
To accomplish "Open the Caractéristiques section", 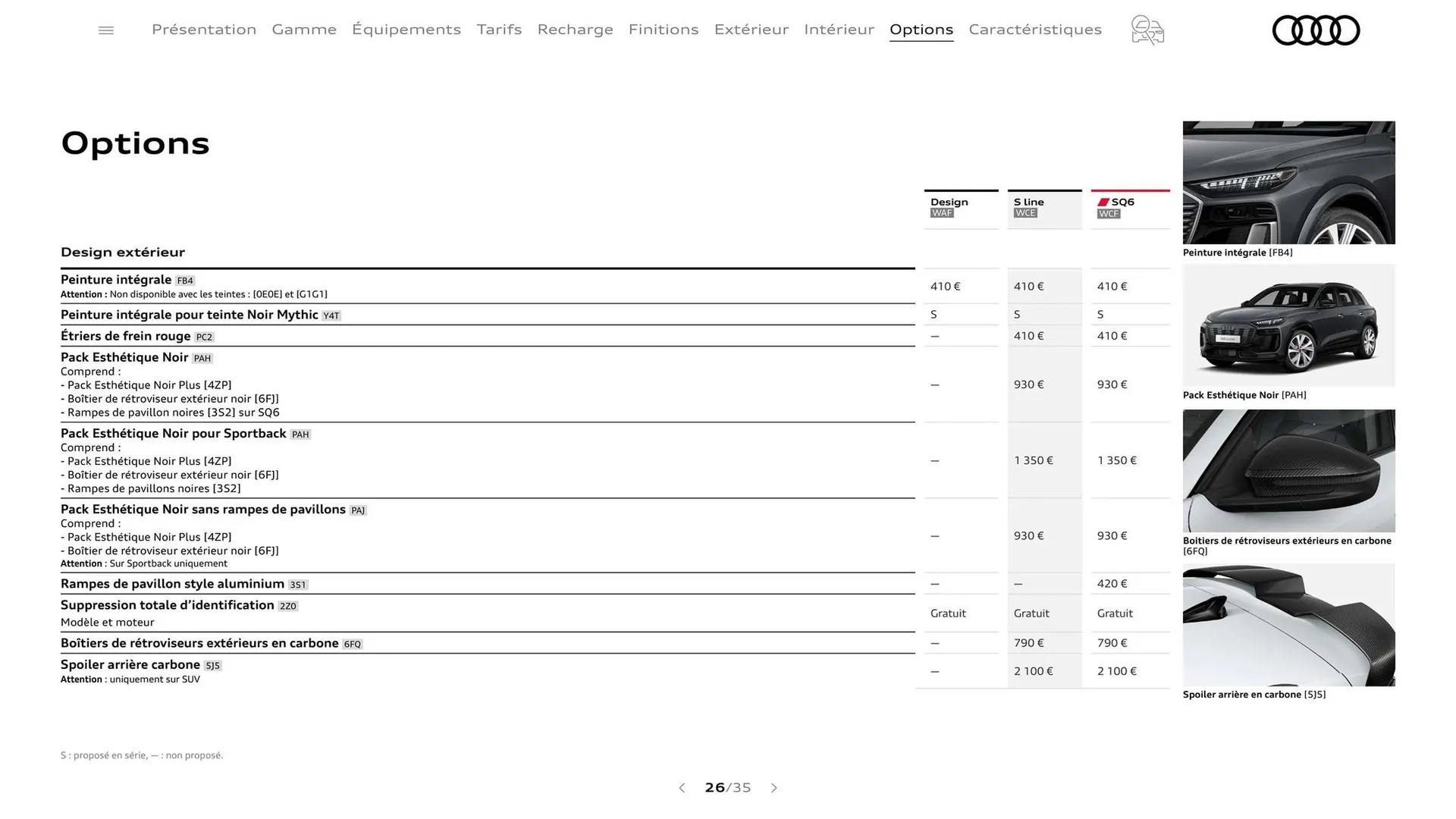I will (1034, 30).
